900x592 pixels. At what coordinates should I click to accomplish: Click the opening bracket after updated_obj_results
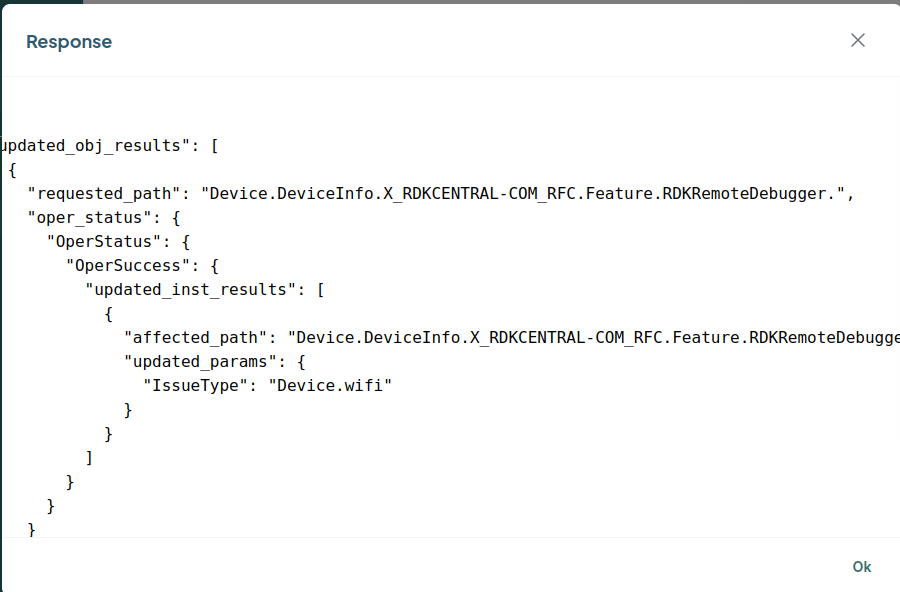pyautogui.click(x=215, y=145)
